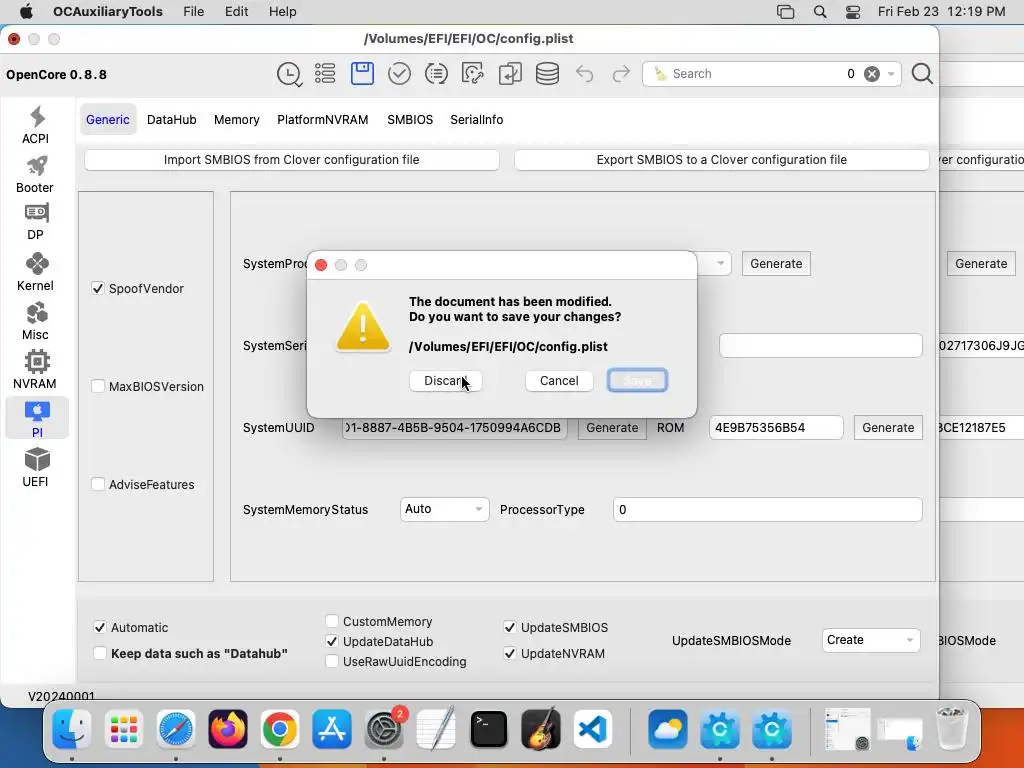
Task: Click the undo arrow icon
Action: [x=584, y=74]
